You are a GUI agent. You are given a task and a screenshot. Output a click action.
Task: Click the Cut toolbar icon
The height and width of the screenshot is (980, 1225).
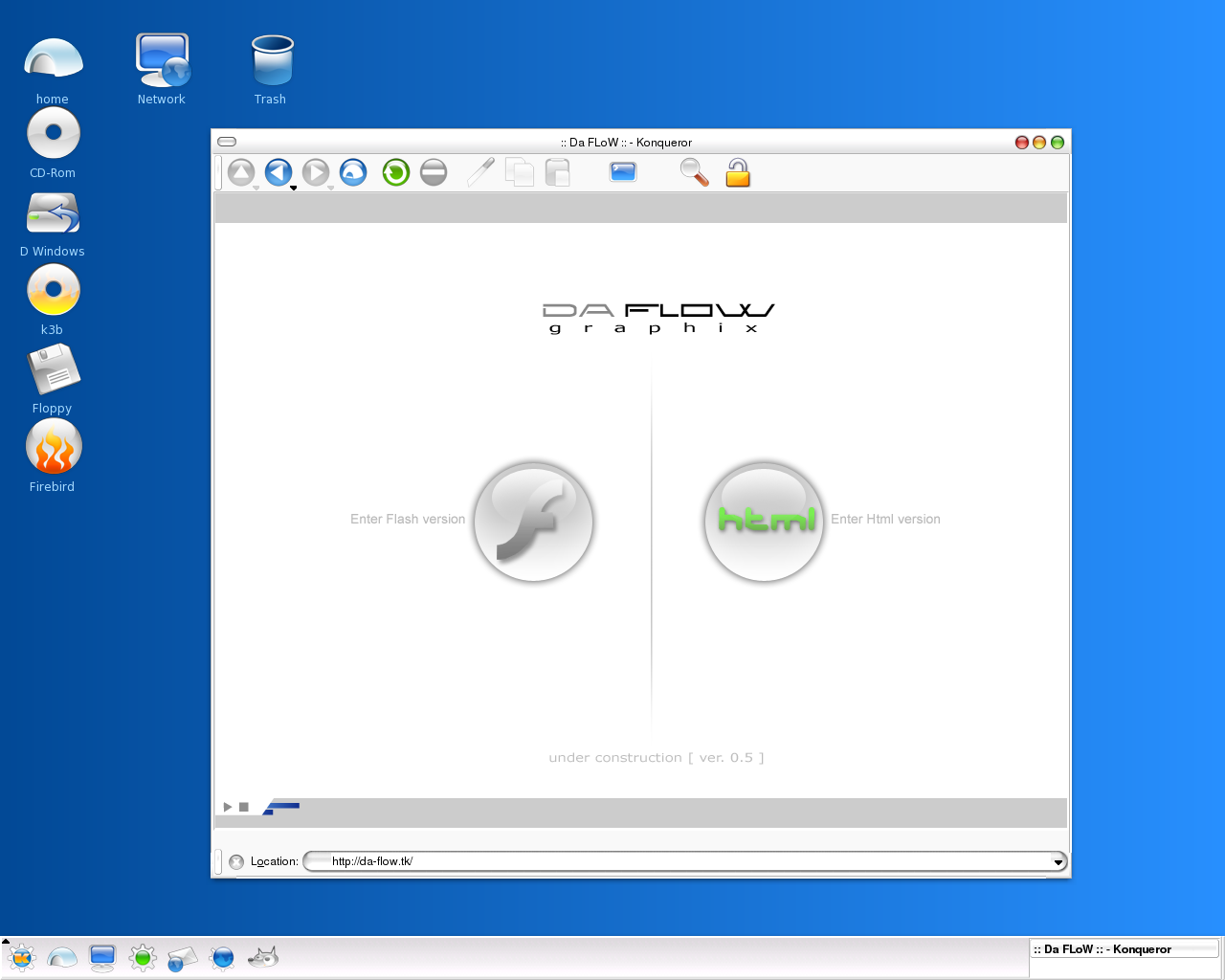tap(481, 172)
